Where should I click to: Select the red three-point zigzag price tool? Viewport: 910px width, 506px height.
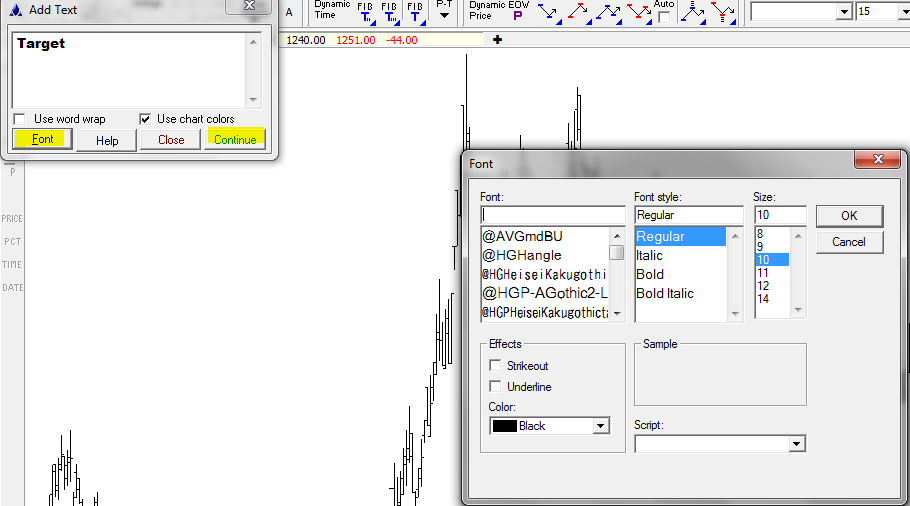[639, 13]
